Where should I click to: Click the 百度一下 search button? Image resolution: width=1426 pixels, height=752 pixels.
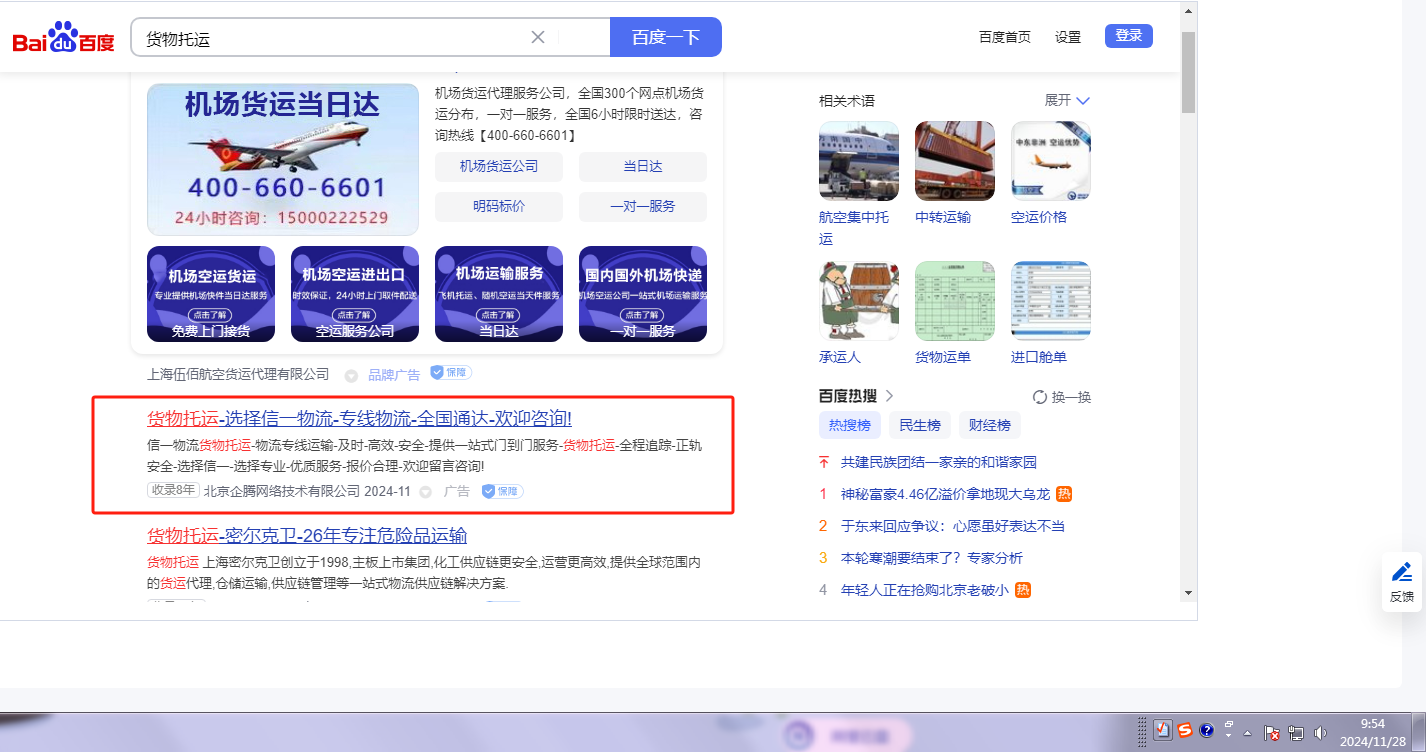coord(665,37)
